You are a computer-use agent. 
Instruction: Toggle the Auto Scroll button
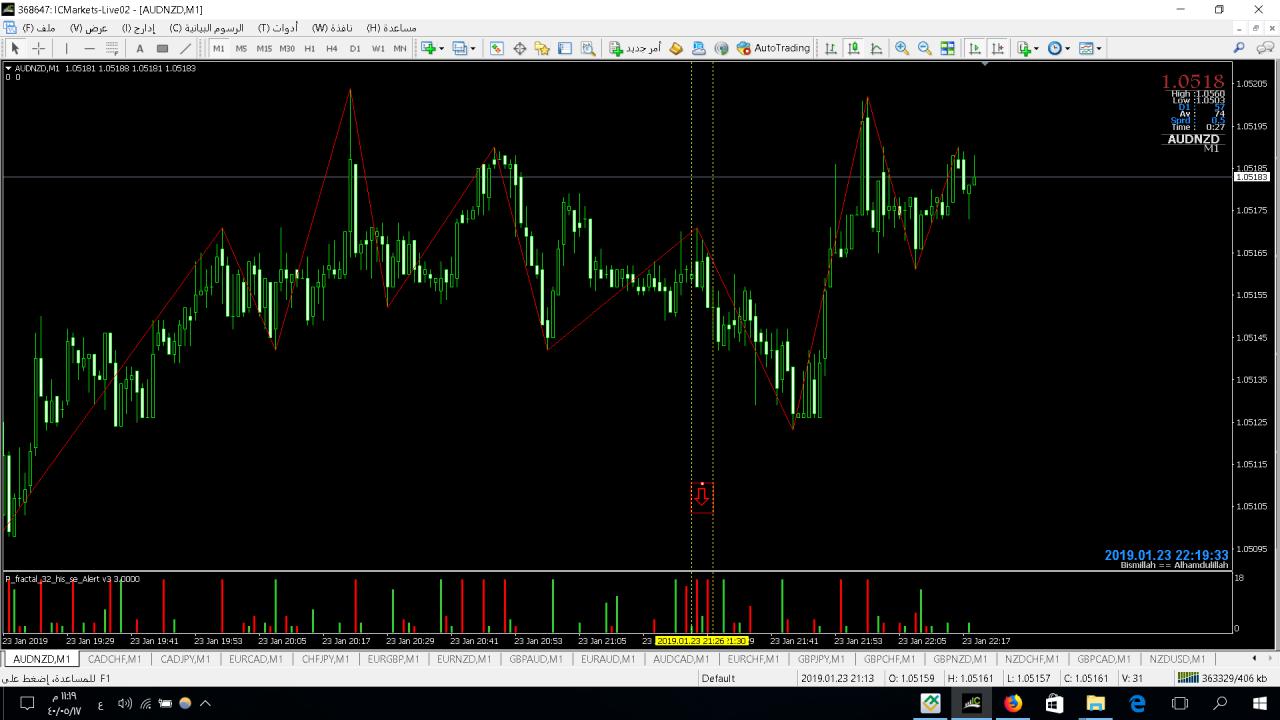975,48
